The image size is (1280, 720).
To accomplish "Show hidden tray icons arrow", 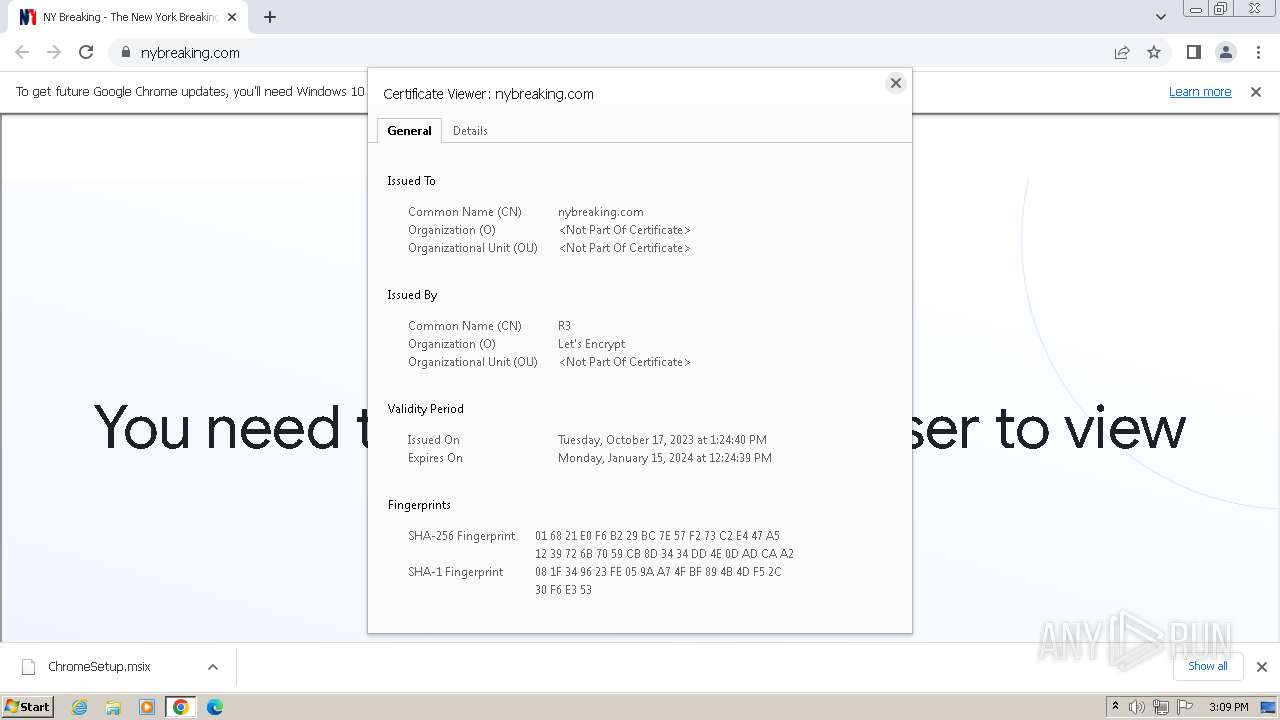I will coord(1115,707).
